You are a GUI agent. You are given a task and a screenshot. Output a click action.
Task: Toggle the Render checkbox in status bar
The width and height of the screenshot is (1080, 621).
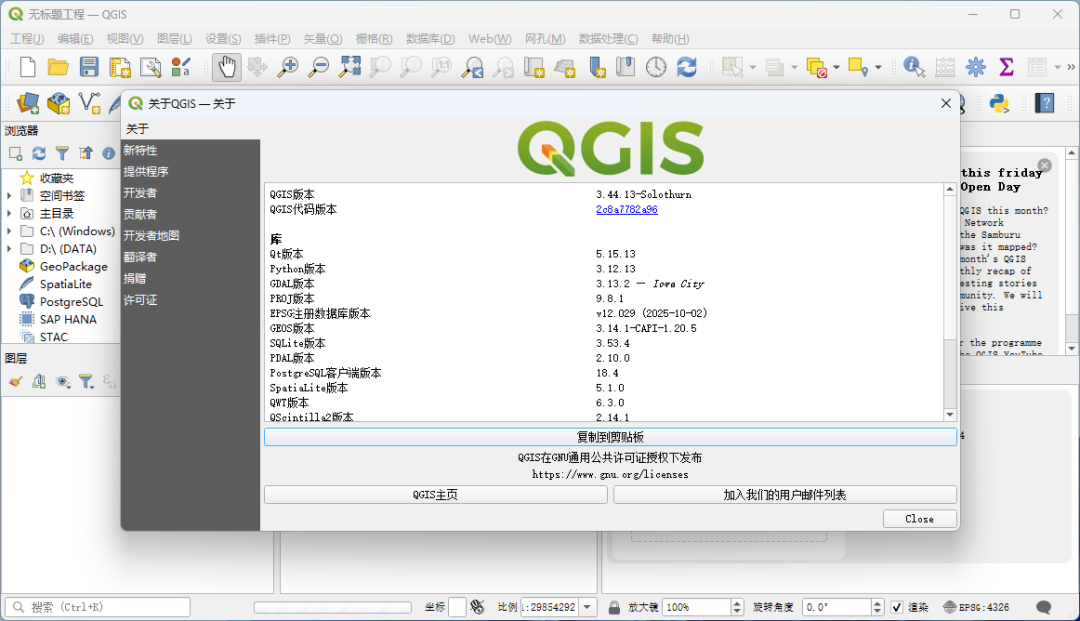pyautogui.click(x=897, y=607)
